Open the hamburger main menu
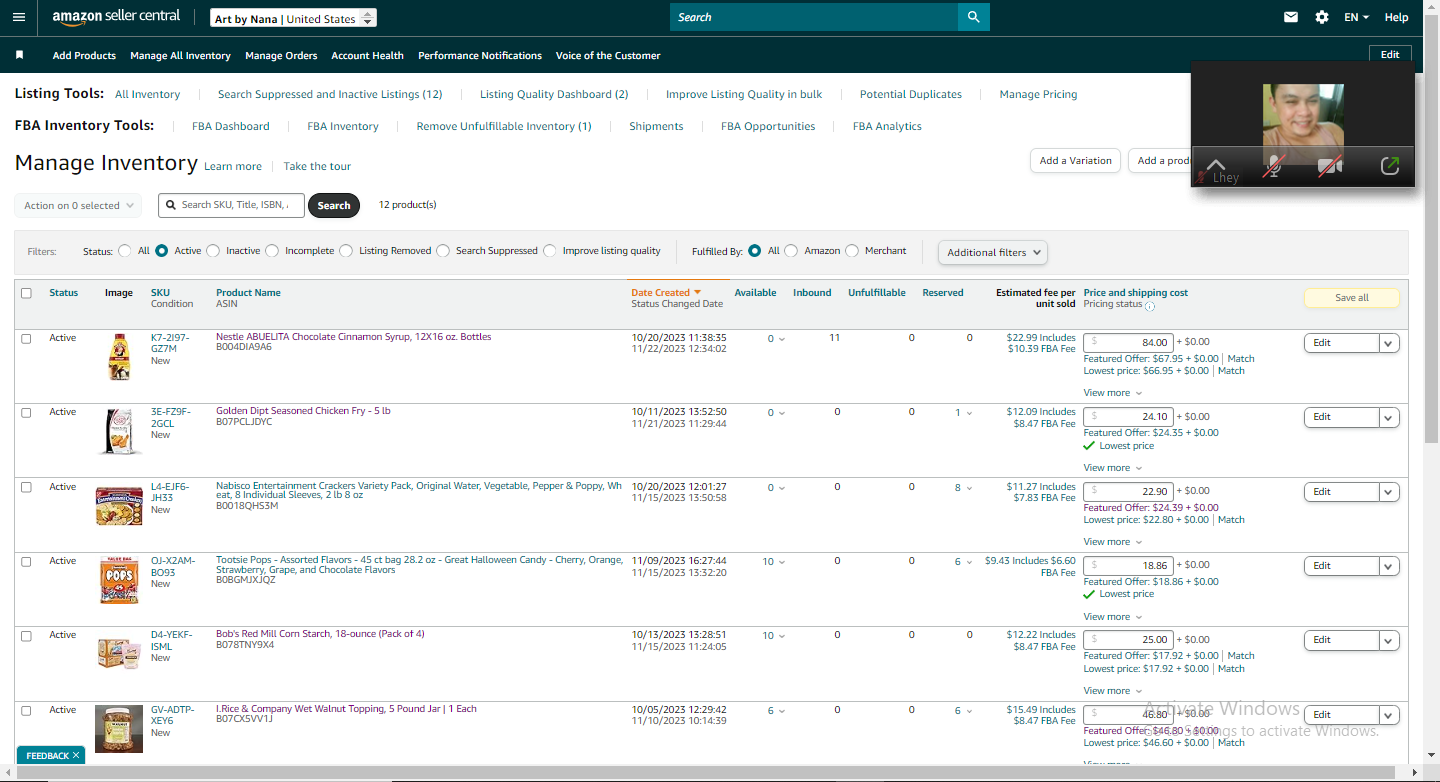The height and width of the screenshot is (782, 1440). [x=19, y=17]
